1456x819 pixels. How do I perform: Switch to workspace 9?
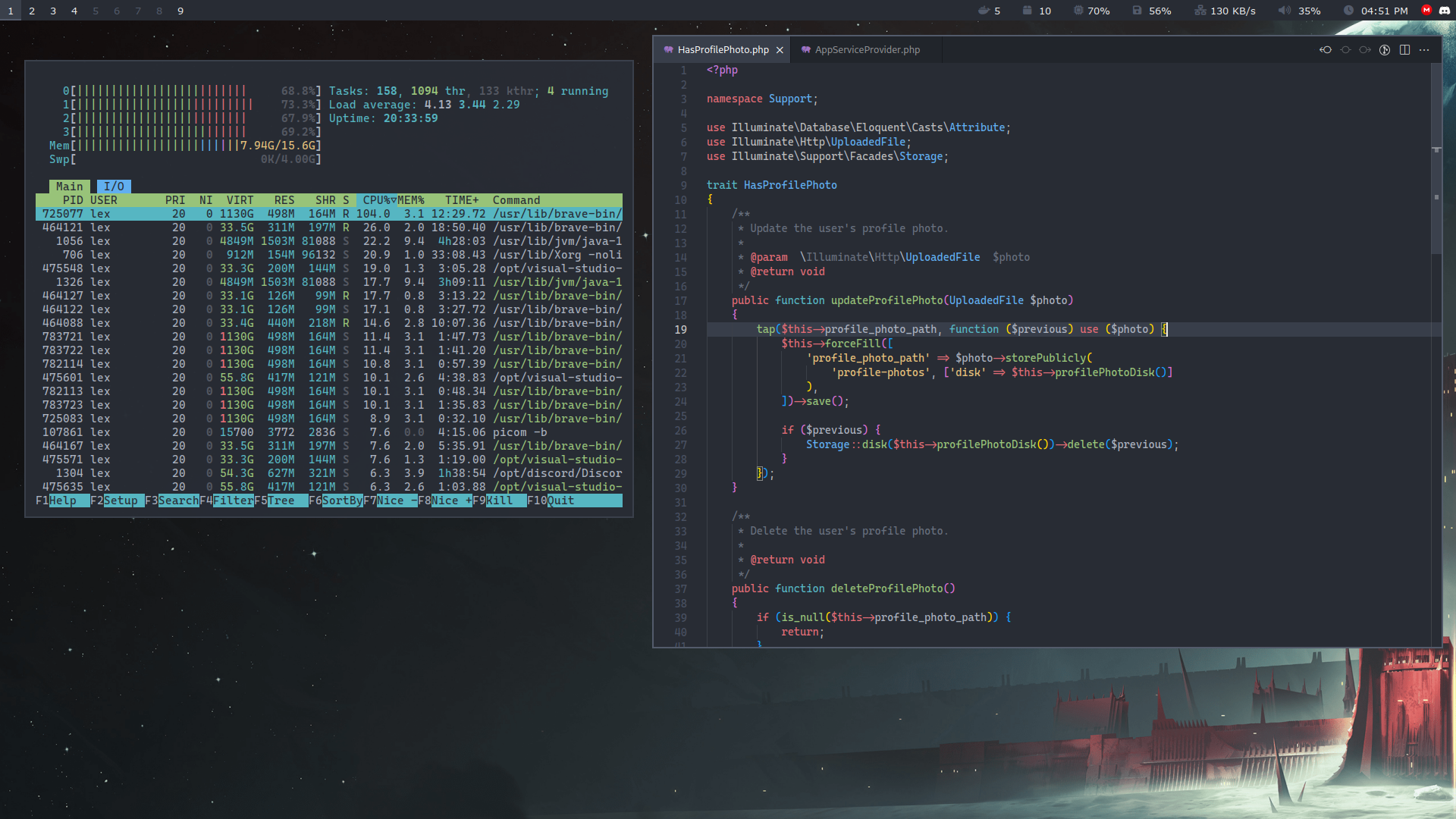180,11
